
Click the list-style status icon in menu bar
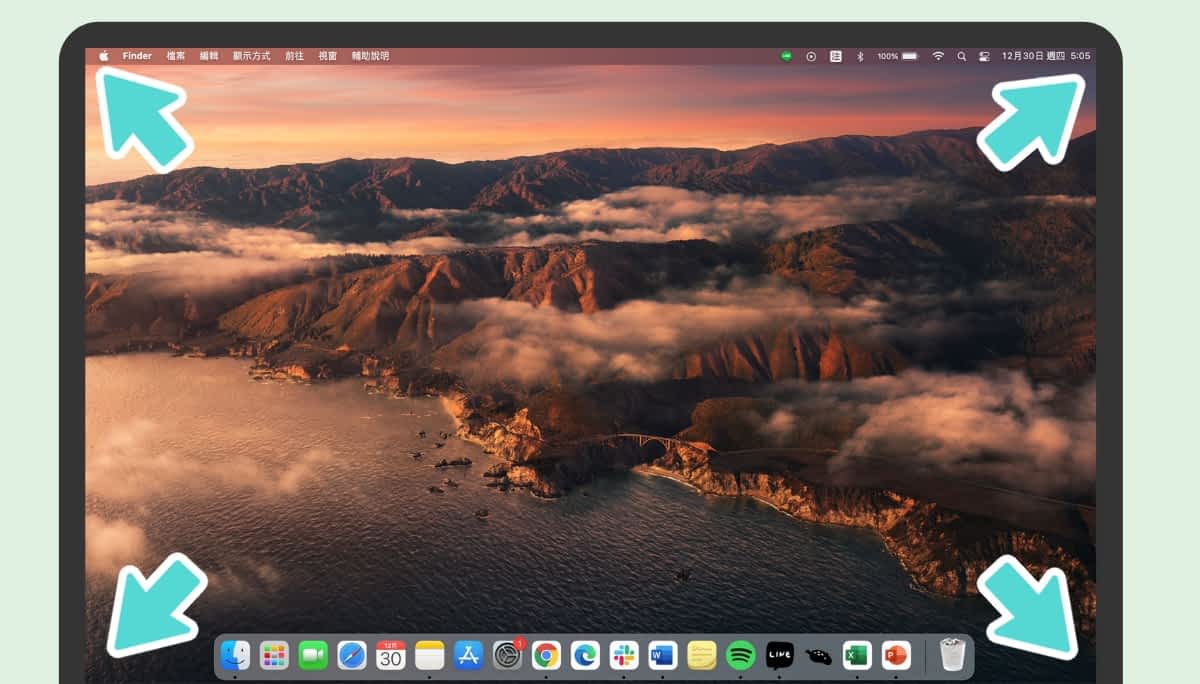[836, 56]
